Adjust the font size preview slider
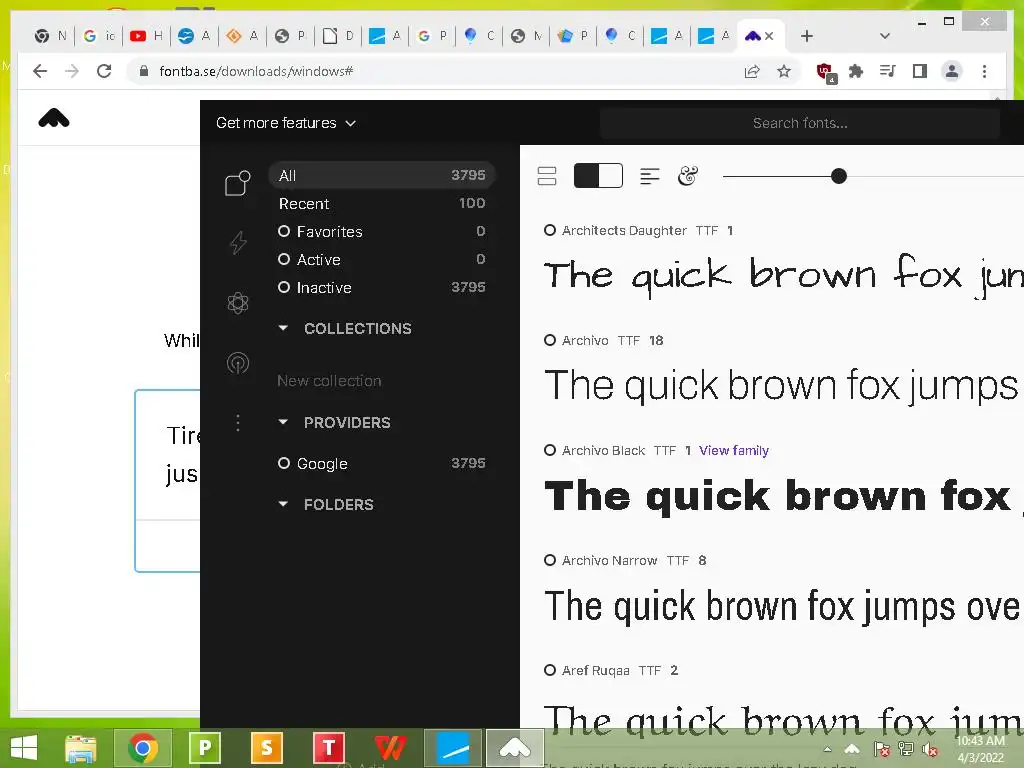The width and height of the screenshot is (1024, 768). [839, 176]
